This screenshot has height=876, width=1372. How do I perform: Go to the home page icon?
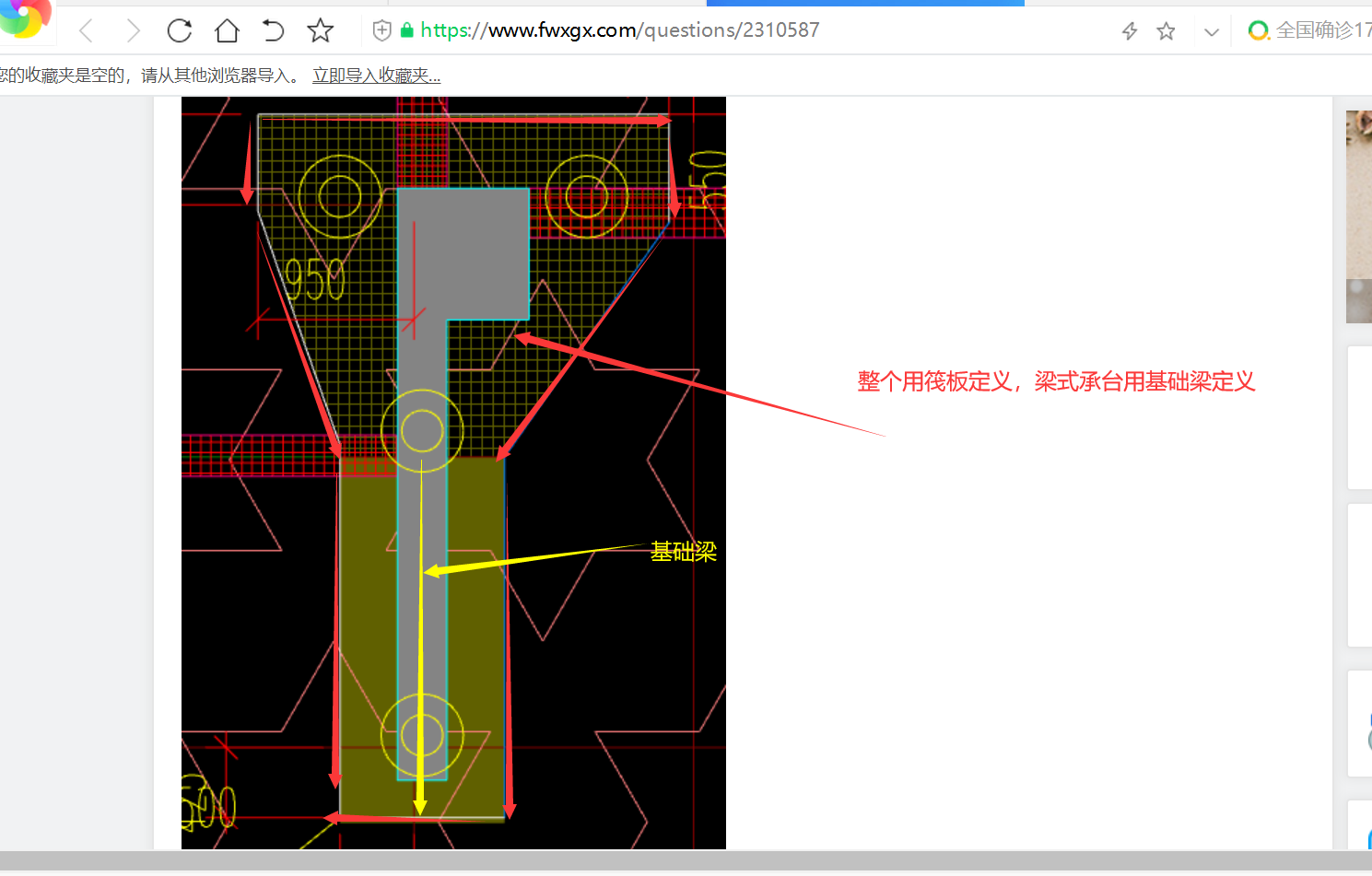(227, 31)
